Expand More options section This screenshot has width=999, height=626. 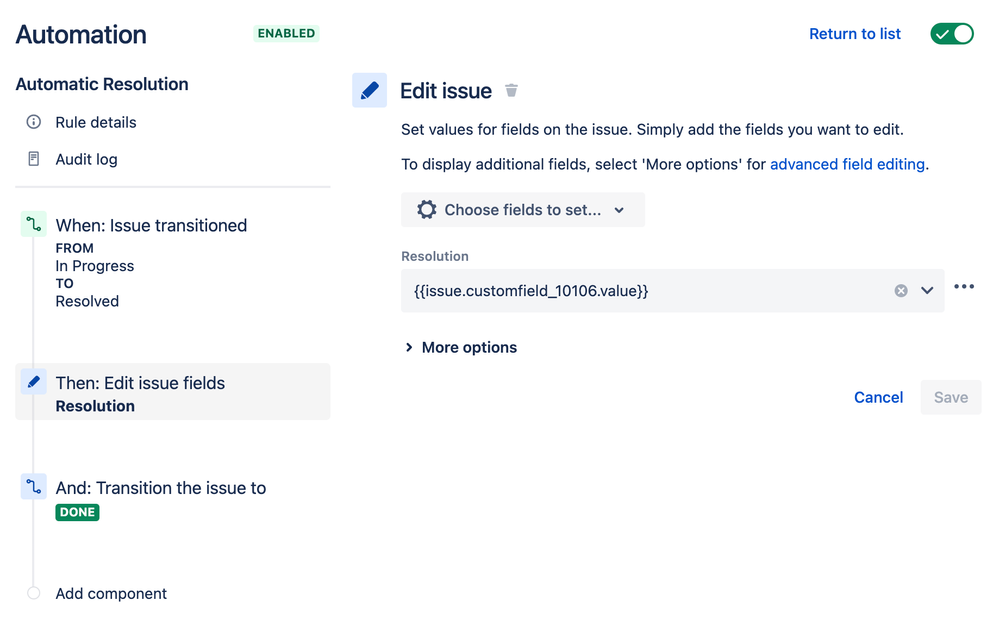(461, 347)
